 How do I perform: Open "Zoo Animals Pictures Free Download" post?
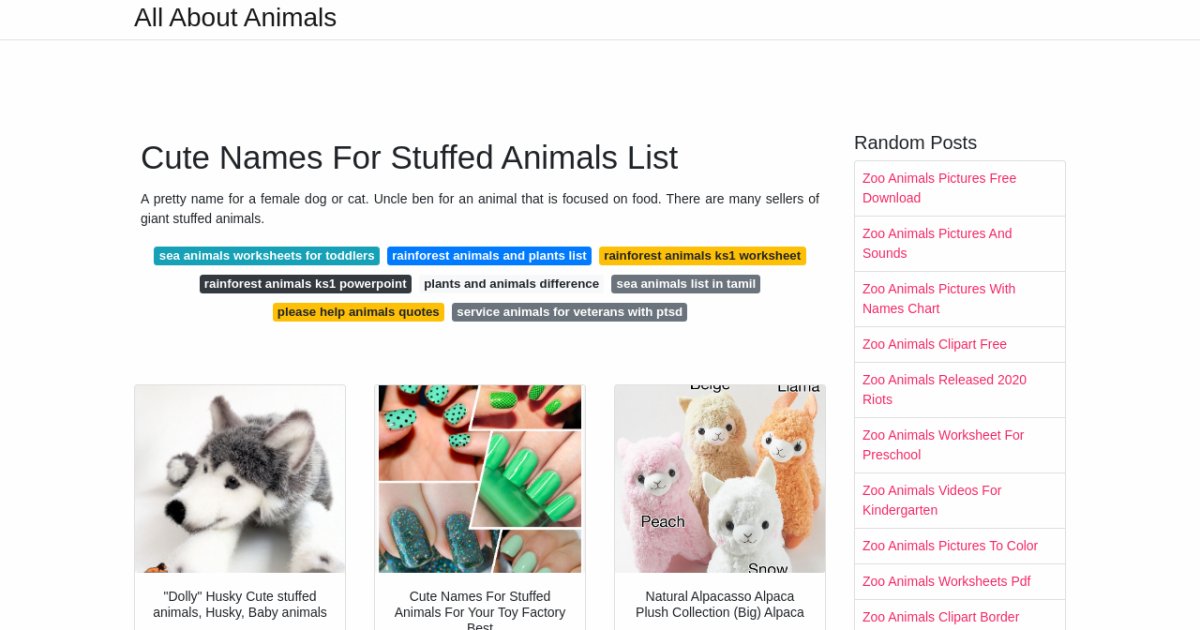coord(939,188)
